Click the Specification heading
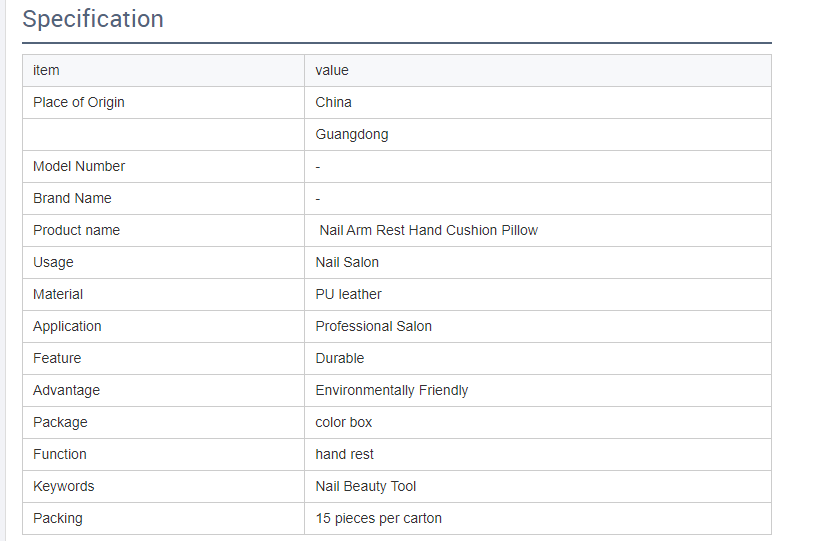Screen dimensions: 839x541 click(93, 19)
